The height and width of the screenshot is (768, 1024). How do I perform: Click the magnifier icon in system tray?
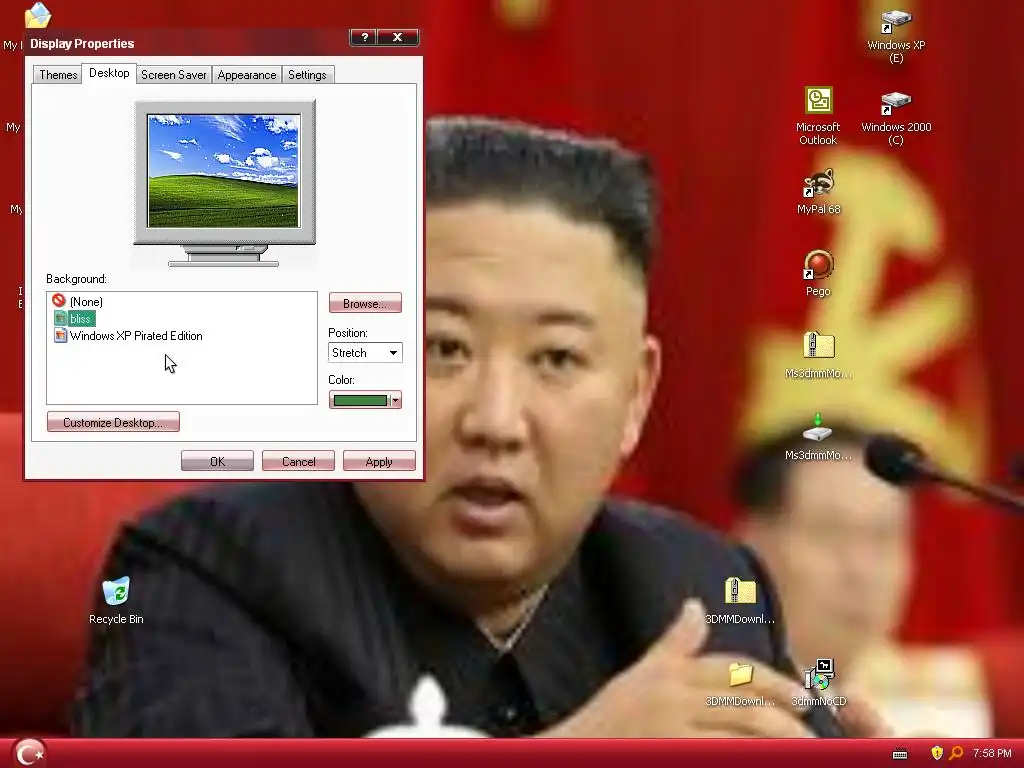point(955,753)
